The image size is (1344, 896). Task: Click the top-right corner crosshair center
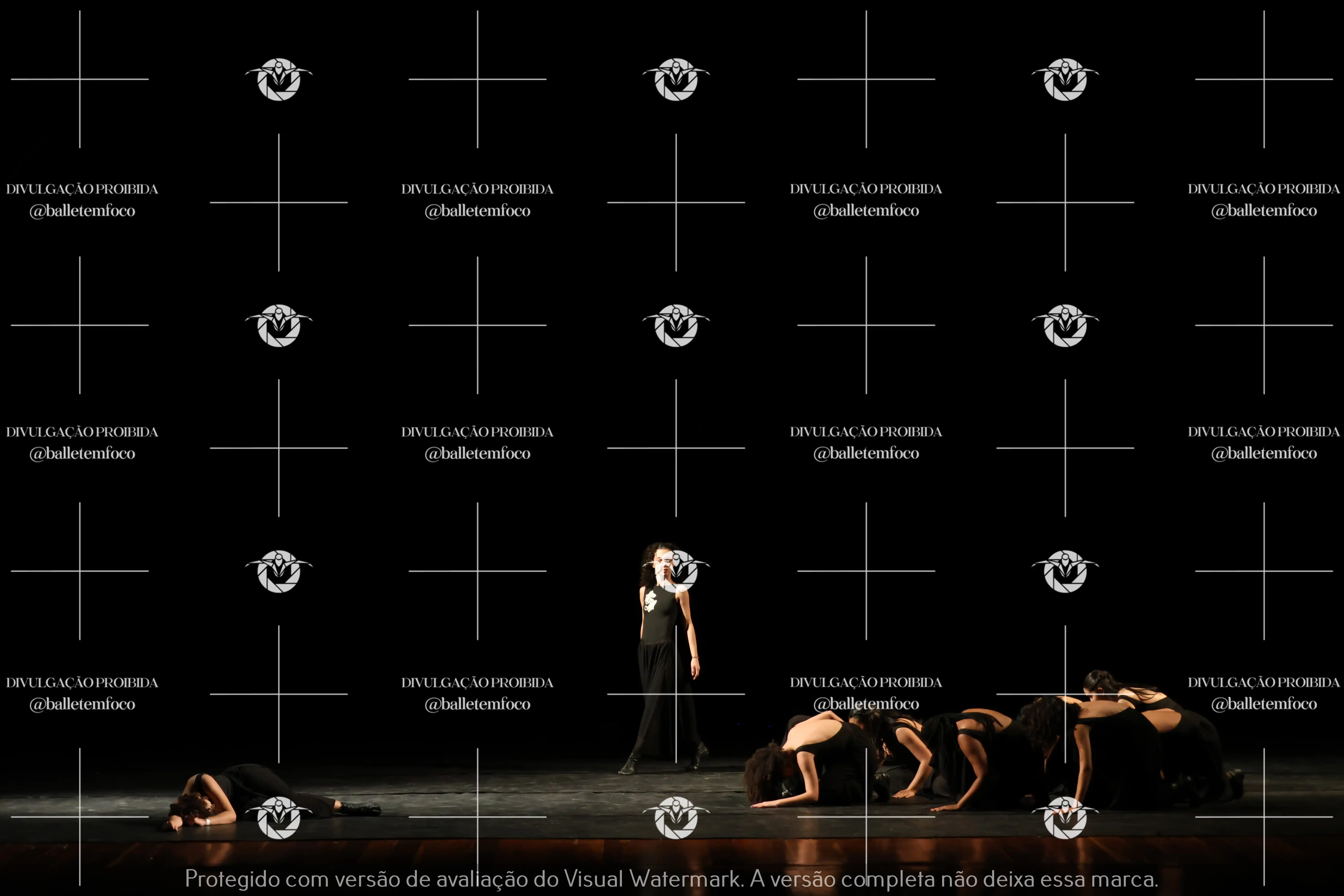pos(1264,80)
